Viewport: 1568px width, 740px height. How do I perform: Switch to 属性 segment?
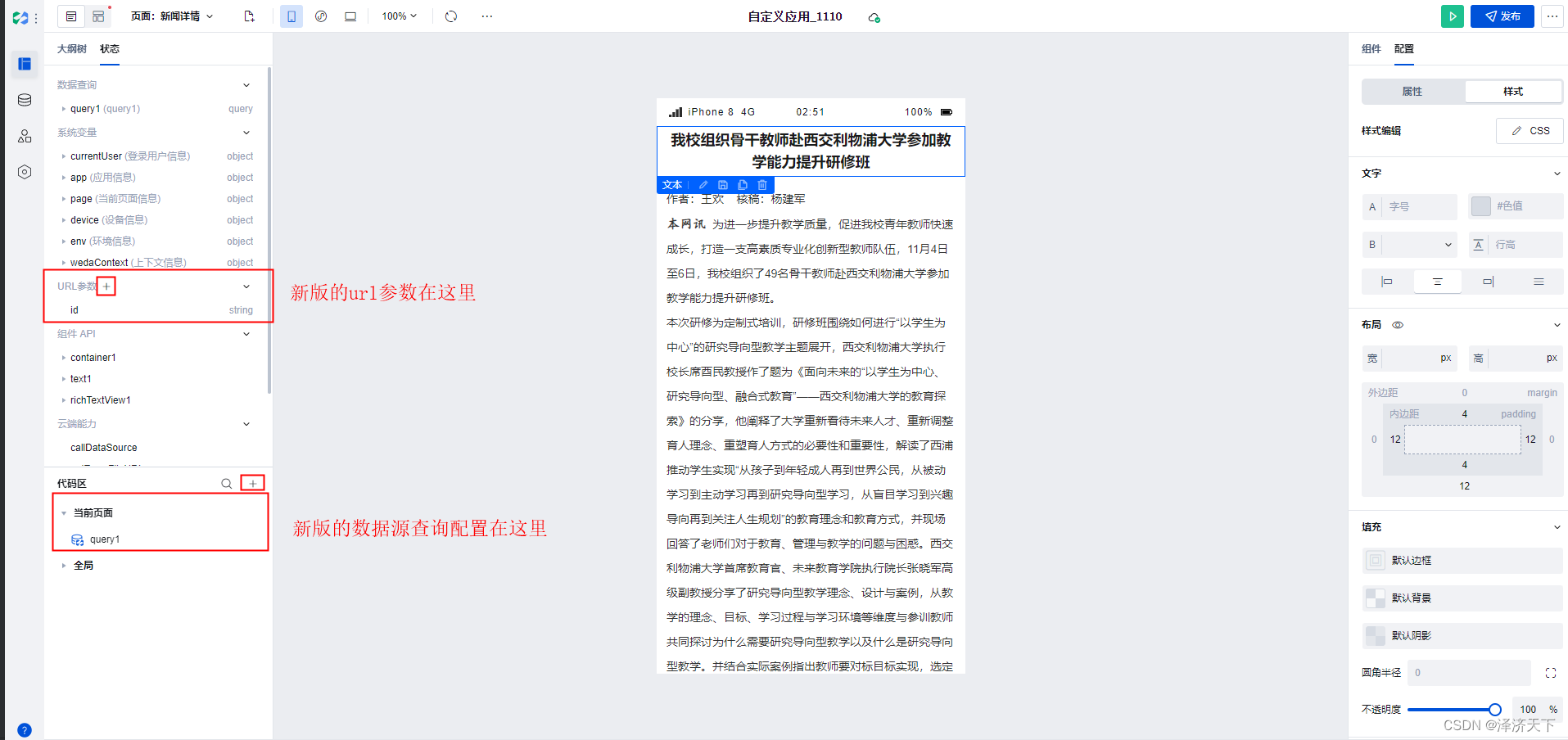tap(1412, 92)
